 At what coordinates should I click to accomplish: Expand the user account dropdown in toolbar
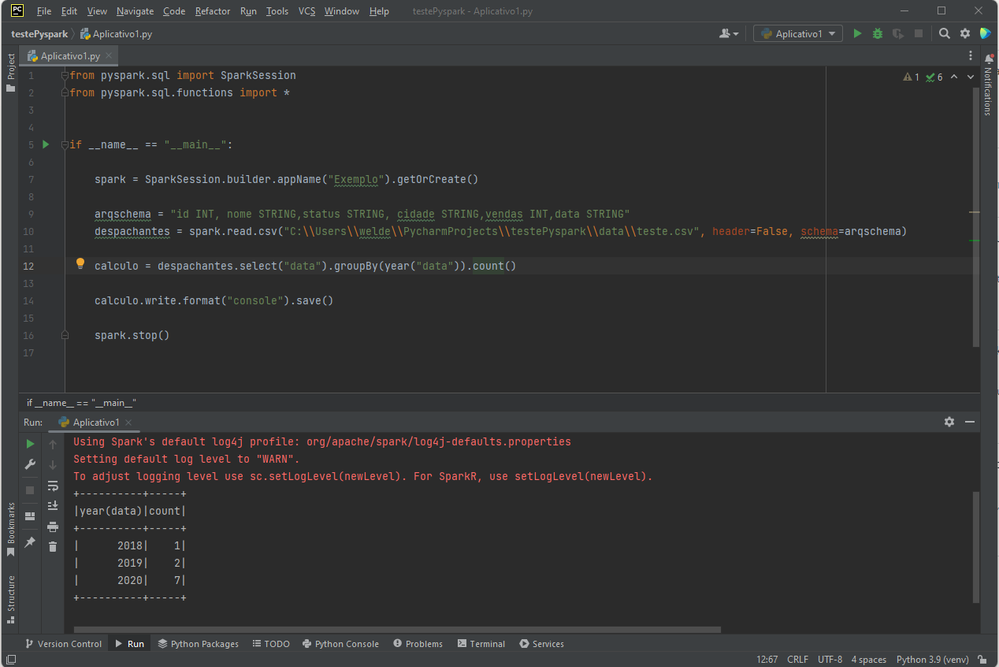point(729,34)
